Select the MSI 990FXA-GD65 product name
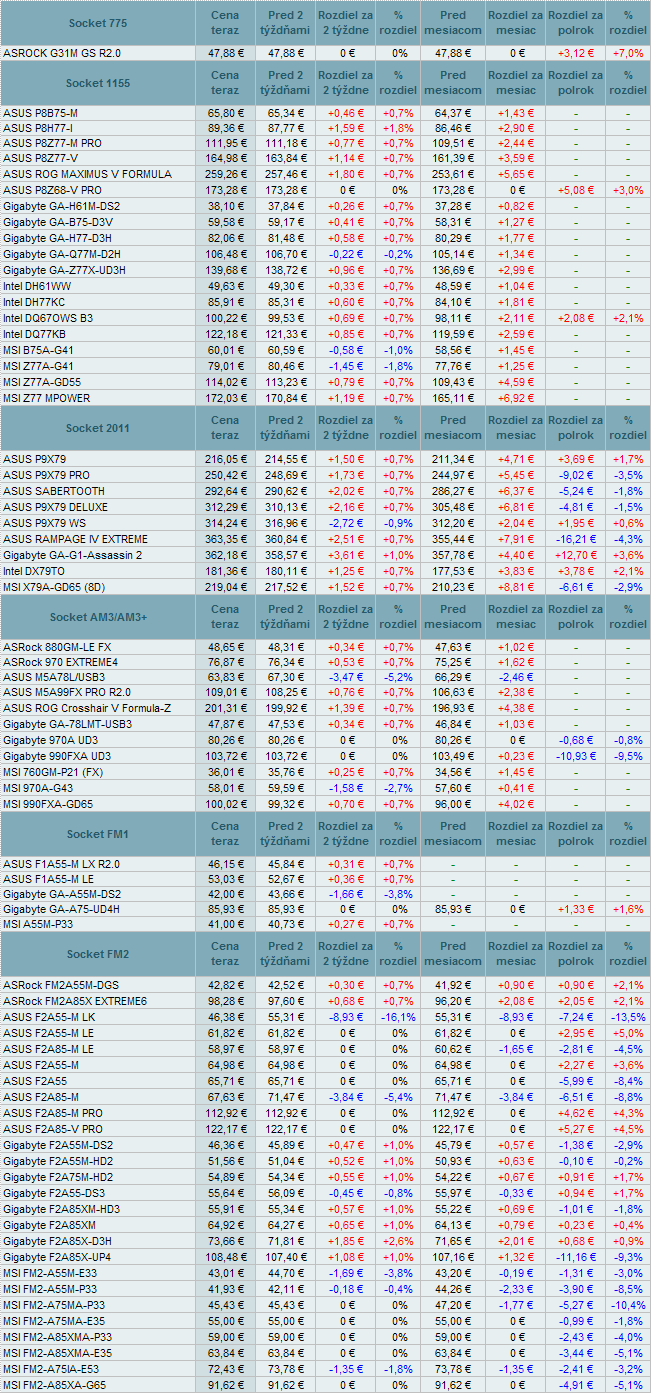 click(x=49, y=803)
